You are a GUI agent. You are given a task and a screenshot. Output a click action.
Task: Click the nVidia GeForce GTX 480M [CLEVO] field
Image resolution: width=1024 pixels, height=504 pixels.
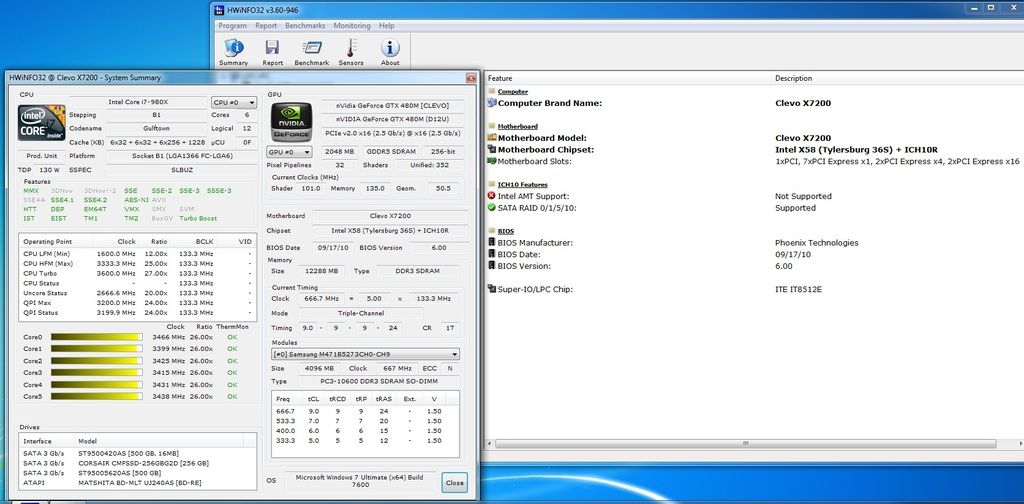tap(393, 106)
